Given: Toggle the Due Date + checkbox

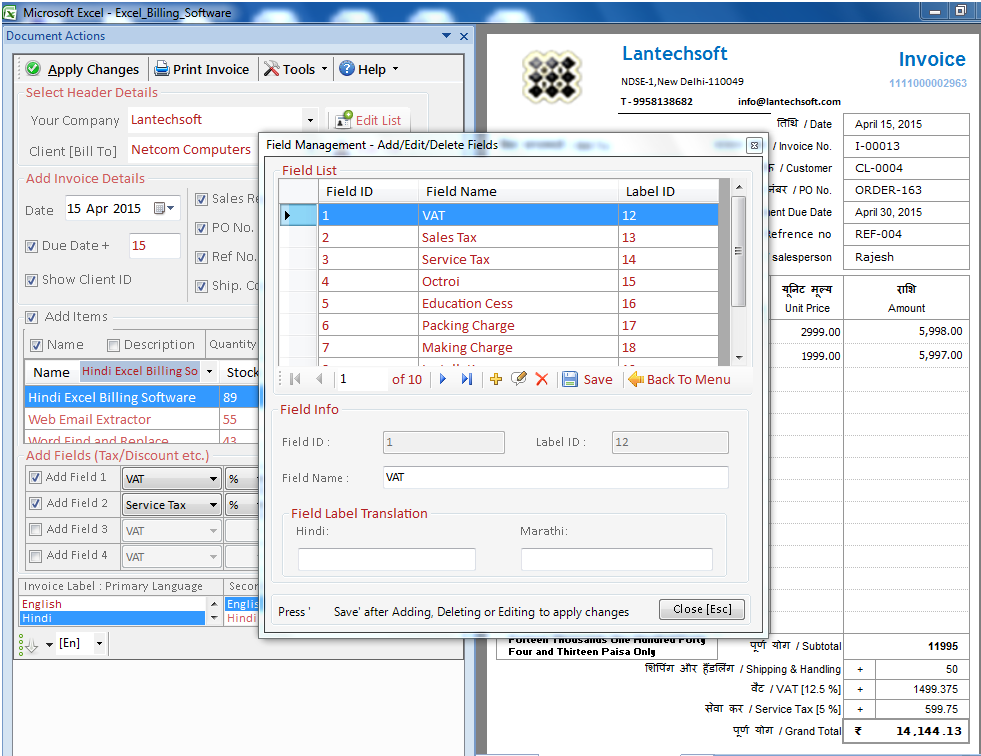Looking at the screenshot, I should pyautogui.click(x=32, y=247).
